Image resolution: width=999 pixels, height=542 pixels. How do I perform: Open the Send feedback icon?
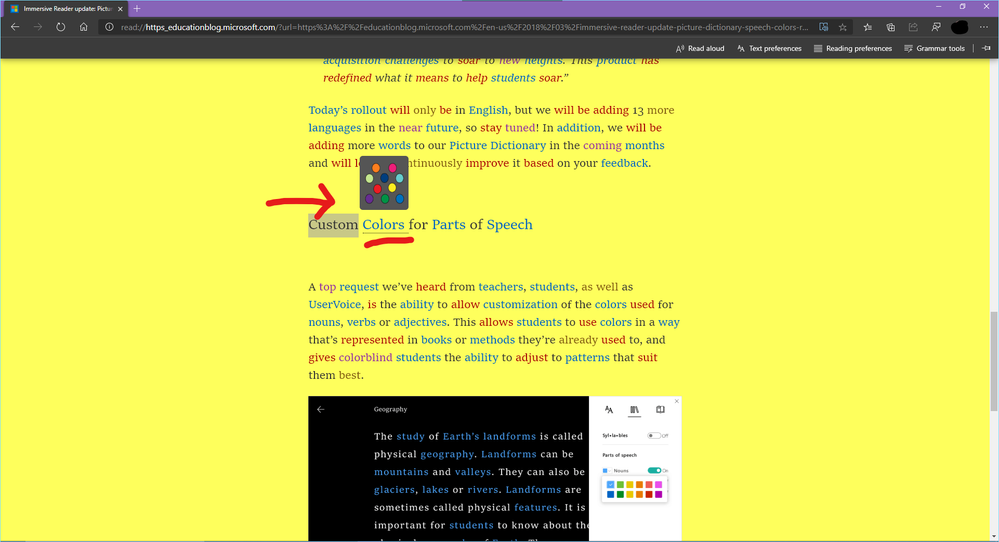936,27
